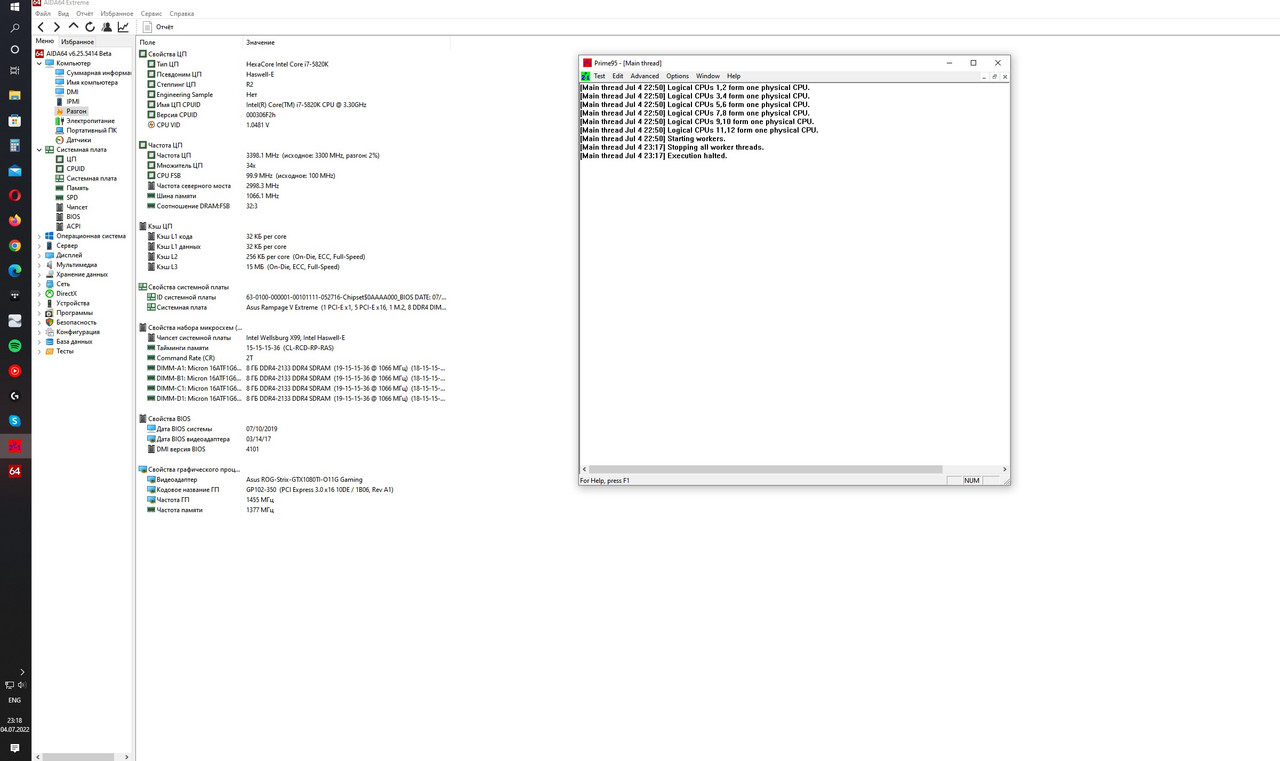1280x761 pixels.
Task: Launch Chrome from the taskbar
Action: [x=15, y=246]
